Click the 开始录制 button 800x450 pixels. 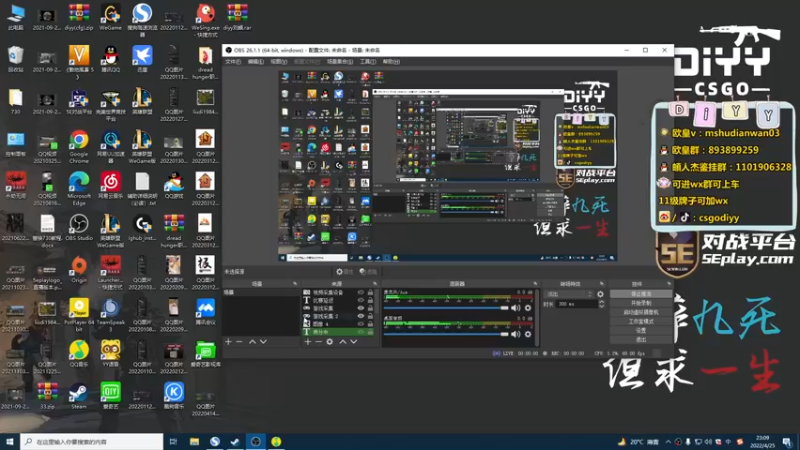641,303
